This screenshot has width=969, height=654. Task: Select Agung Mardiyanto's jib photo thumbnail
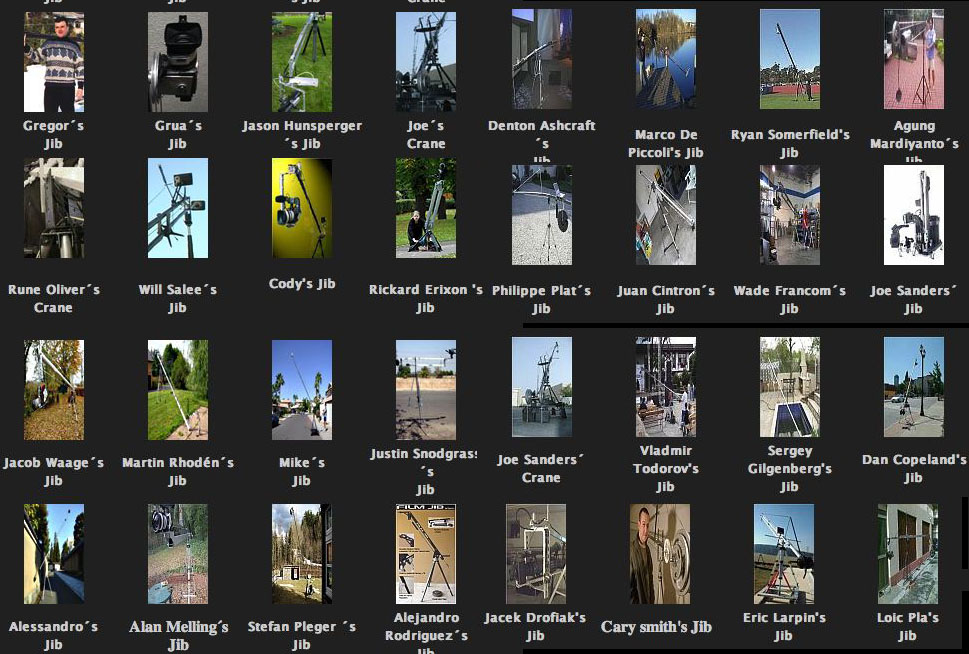pyautogui.click(x=914, y=59)
